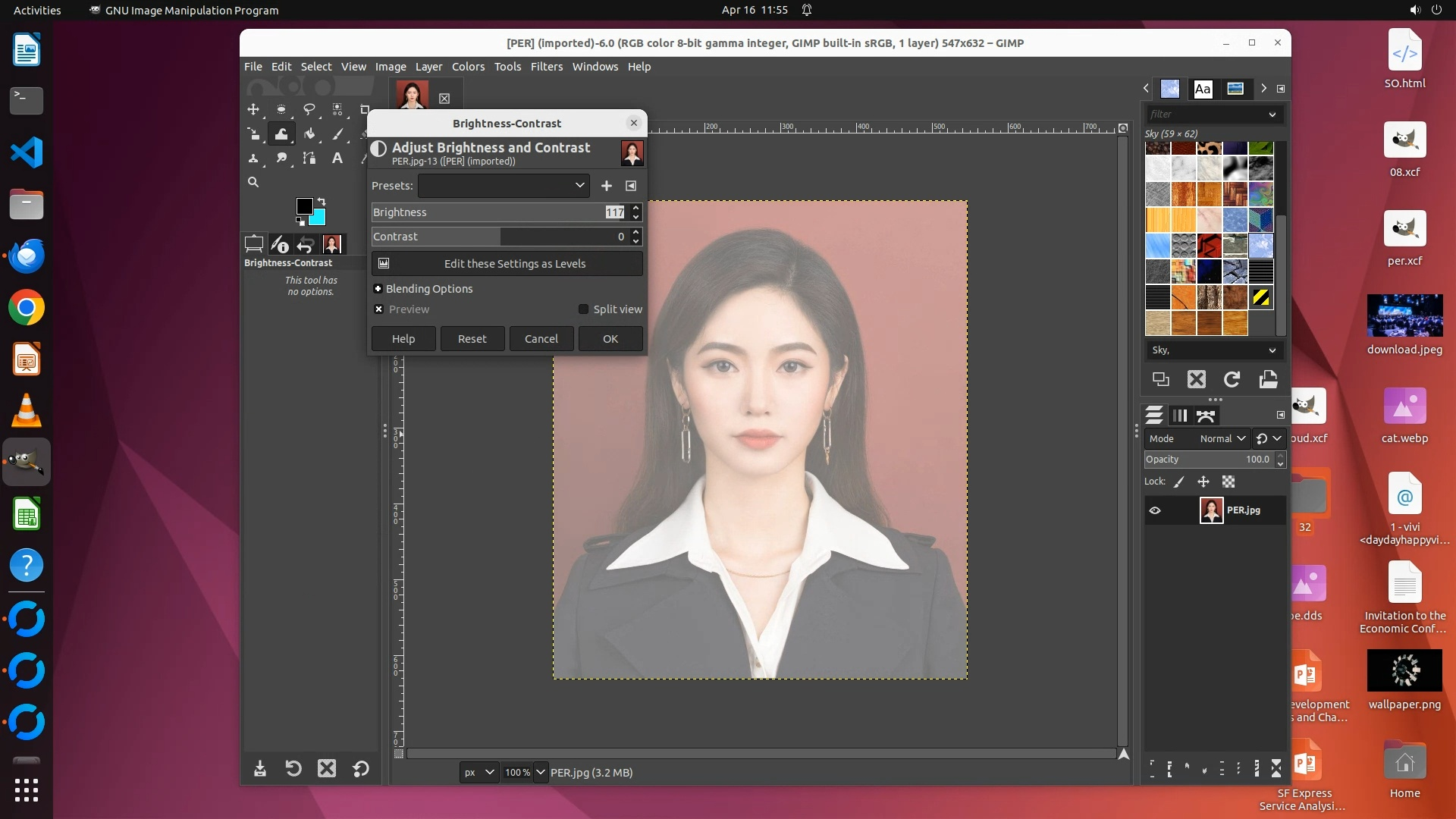Open the Colors menu
Screen dimensions: 1456x819
pyautogui.click(x=468, y=67)
